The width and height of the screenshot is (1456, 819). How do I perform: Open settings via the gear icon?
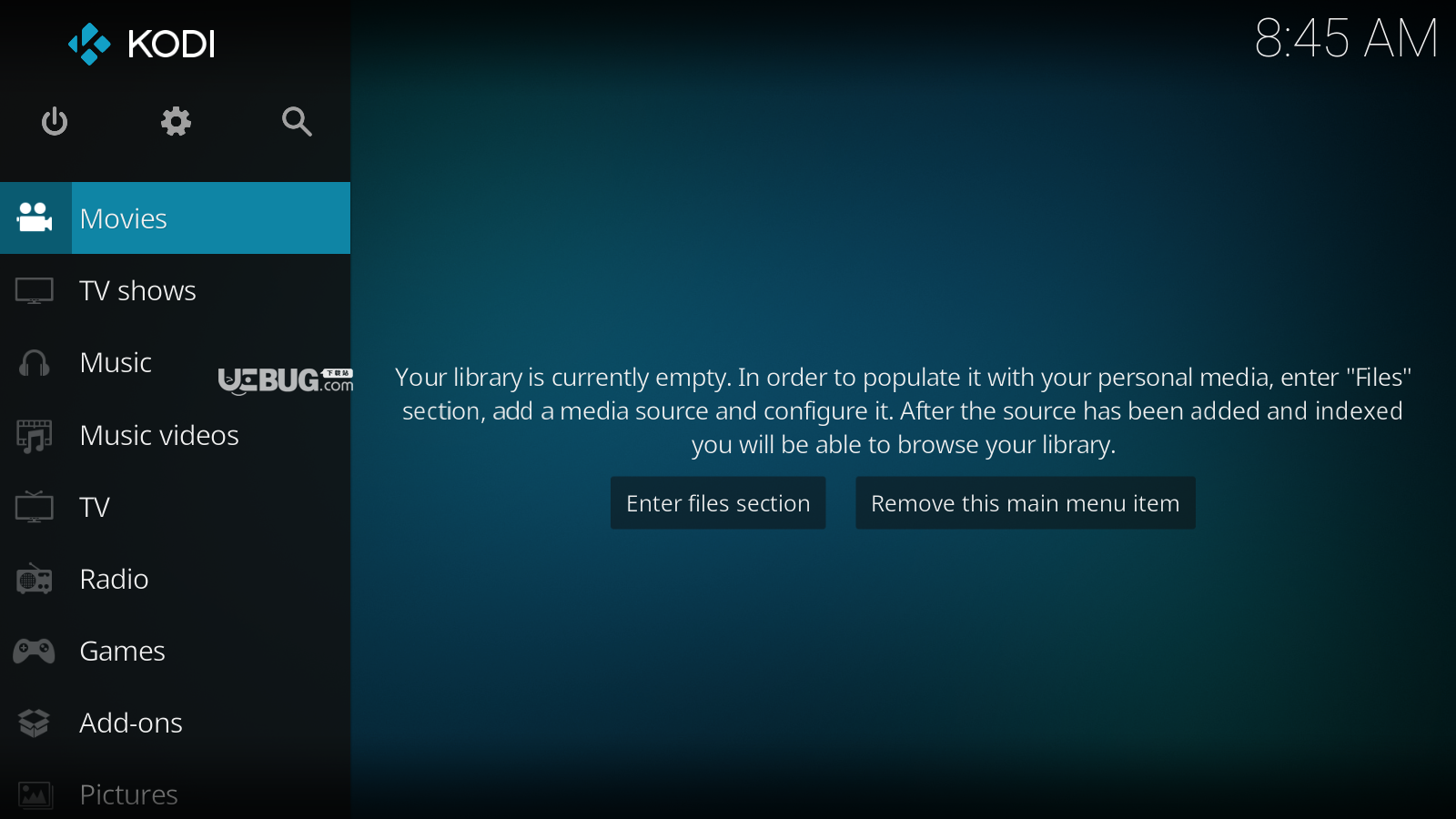[x=176, y=121]
